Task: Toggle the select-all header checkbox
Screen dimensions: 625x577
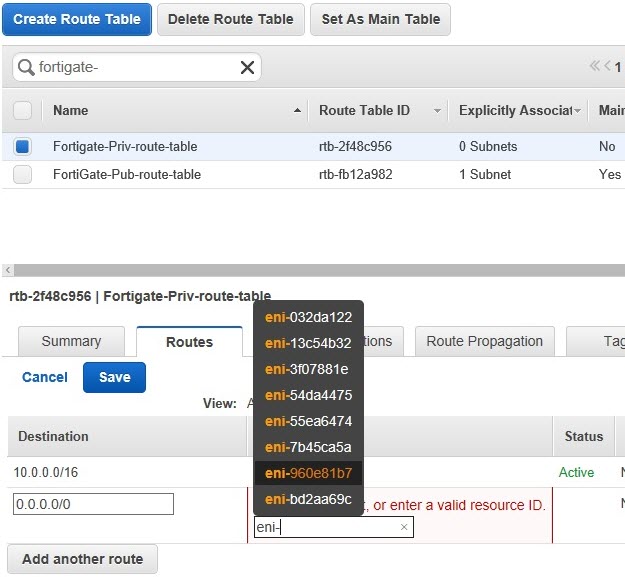Action: 22,110
